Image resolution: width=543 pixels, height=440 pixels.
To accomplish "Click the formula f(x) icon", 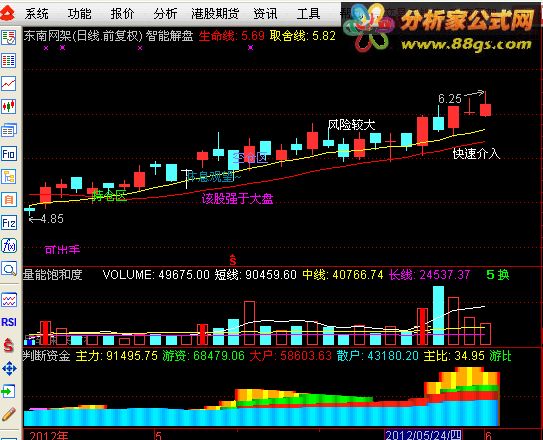I will coord(9,246).
